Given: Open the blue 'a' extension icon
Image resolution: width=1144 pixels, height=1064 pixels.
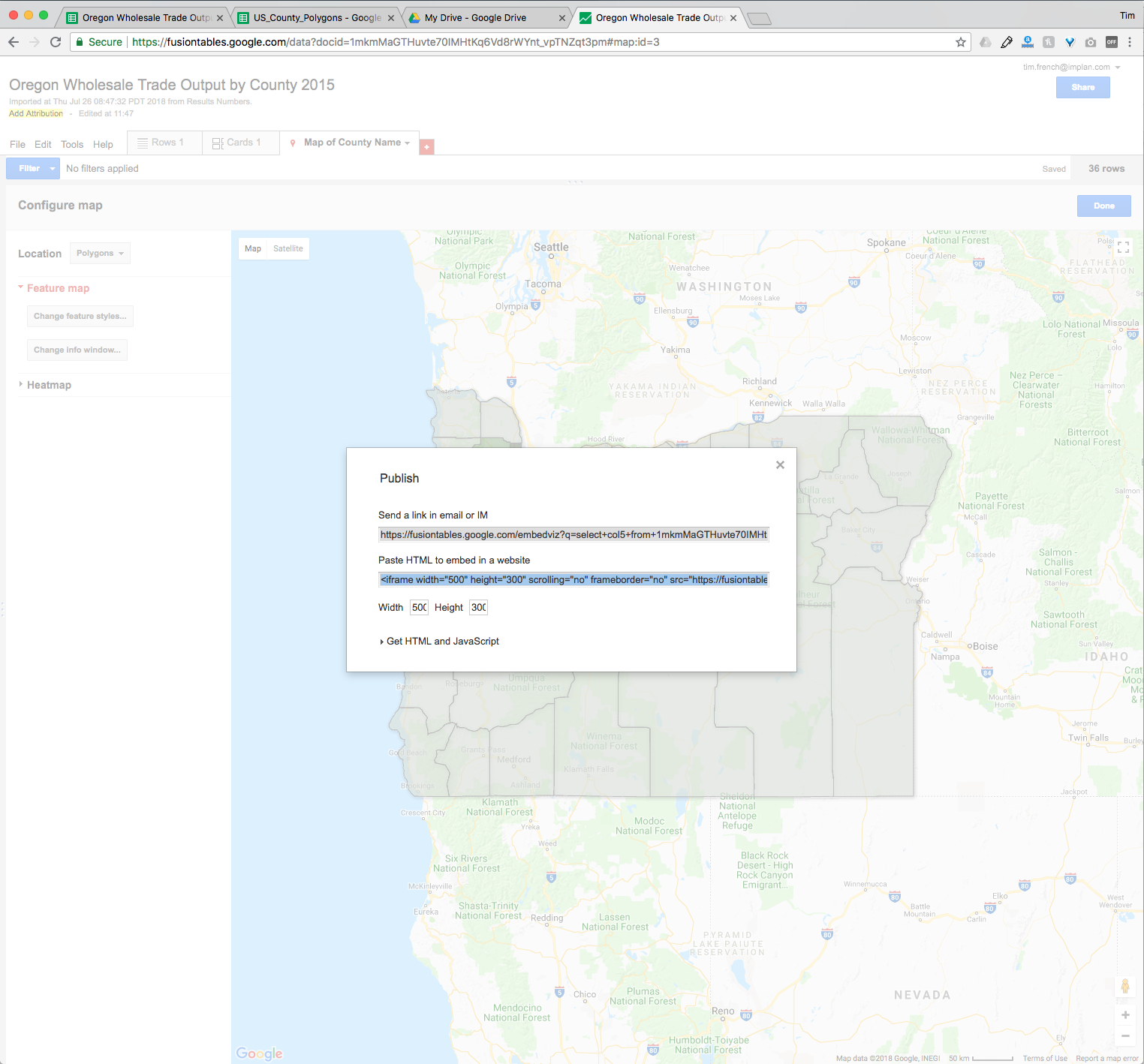Looking at the screenshot, I should click(1028, 42).
